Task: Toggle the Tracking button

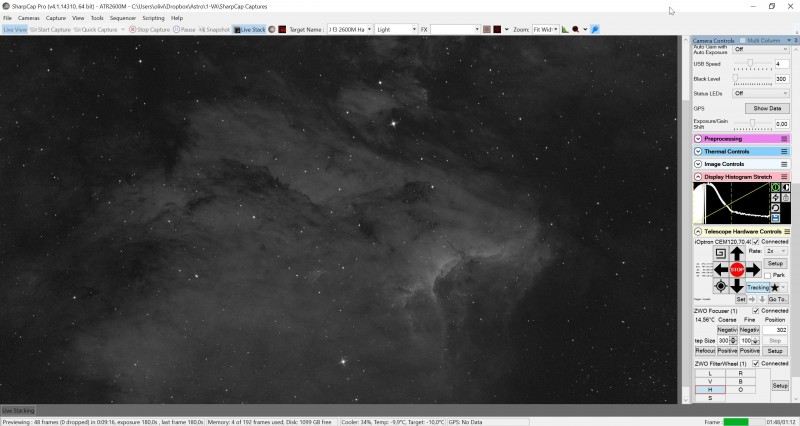Action: tap(758, 288)
